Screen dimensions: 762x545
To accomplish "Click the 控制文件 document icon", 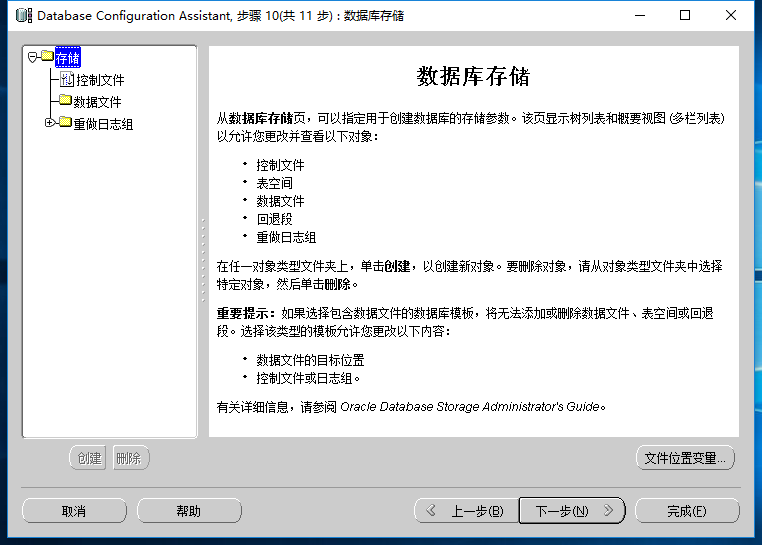I will pos(67,79).
